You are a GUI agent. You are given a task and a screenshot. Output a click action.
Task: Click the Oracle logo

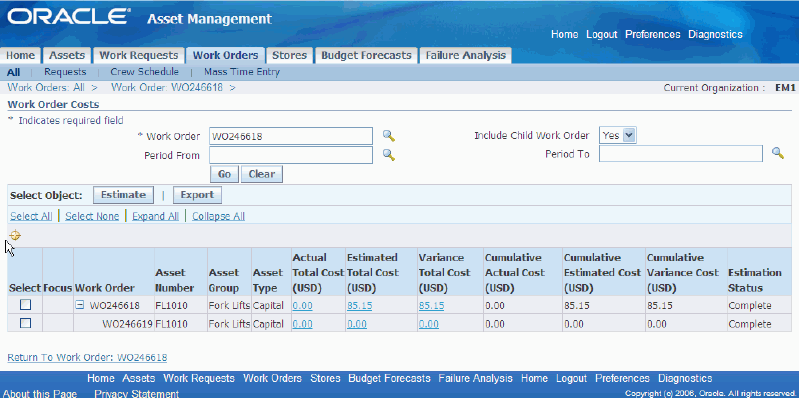click(68, 17)
